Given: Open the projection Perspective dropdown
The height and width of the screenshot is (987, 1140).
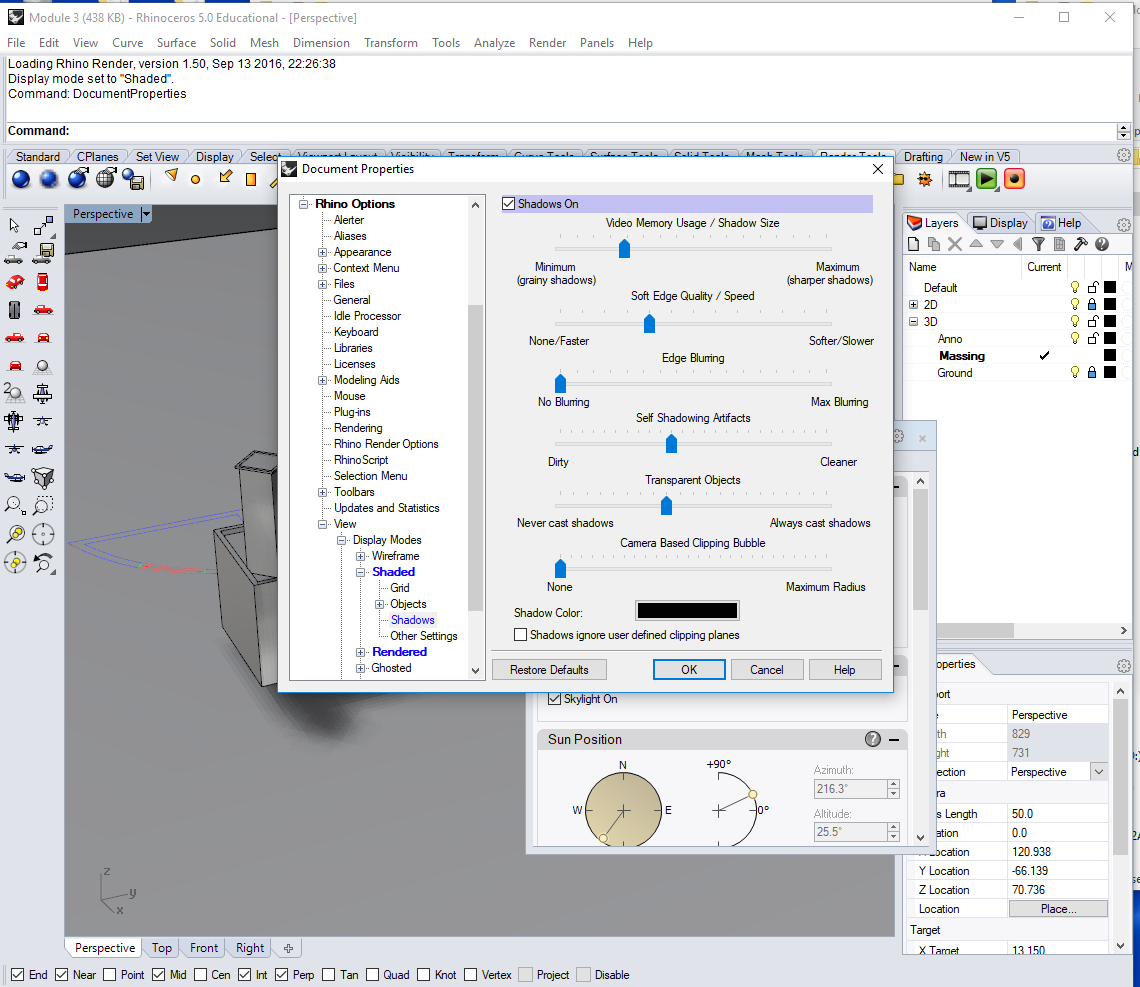Looking at the screenshot, I should 1099,772.
